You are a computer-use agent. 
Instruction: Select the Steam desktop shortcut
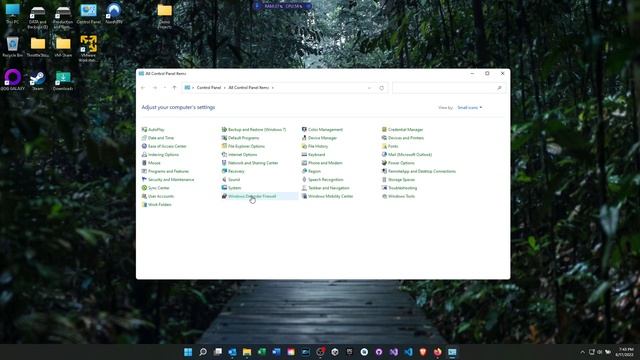tap(38, 81)
